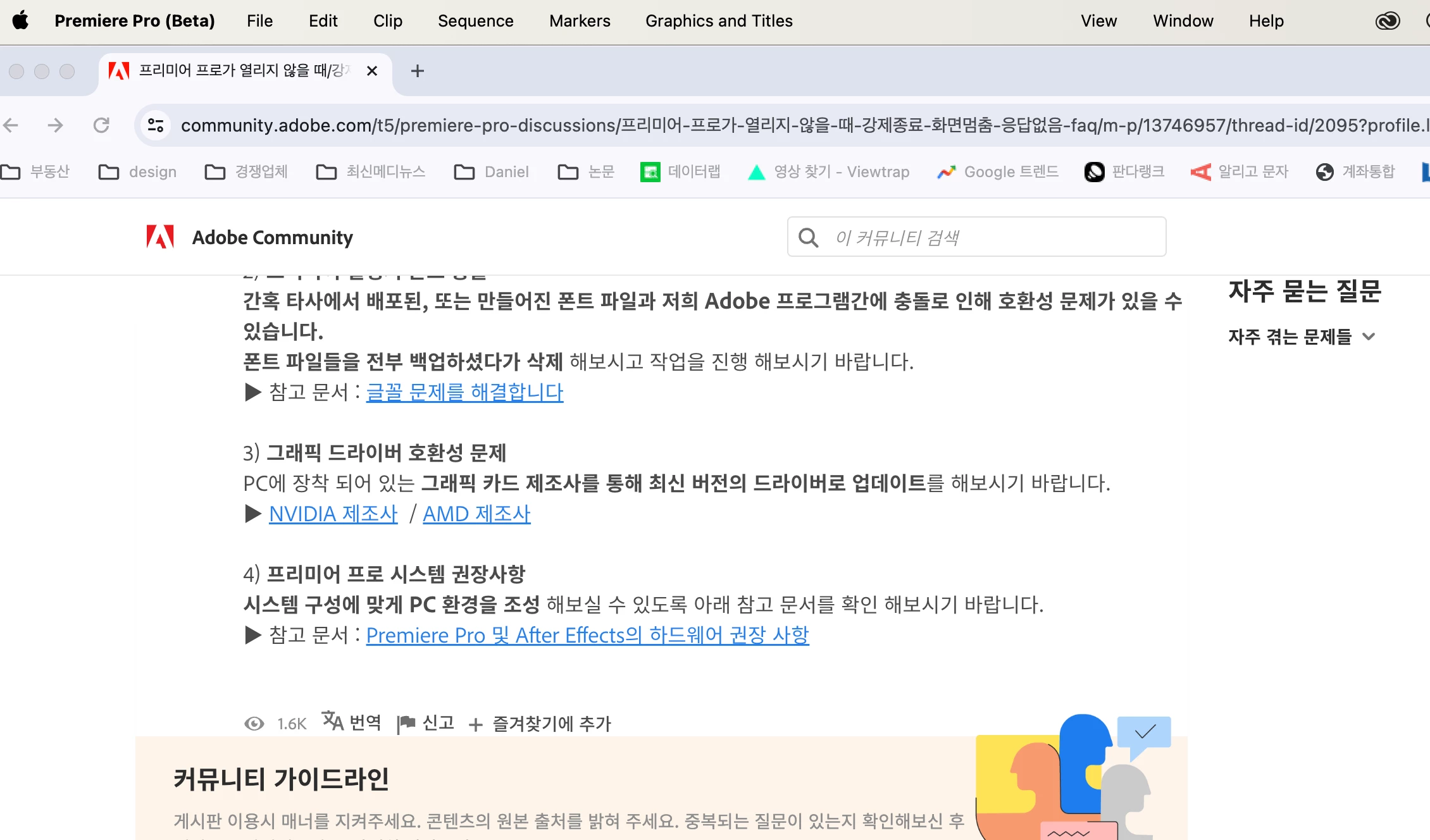
Task: Click the Adobe logo in community header
Action: (160, 237)
